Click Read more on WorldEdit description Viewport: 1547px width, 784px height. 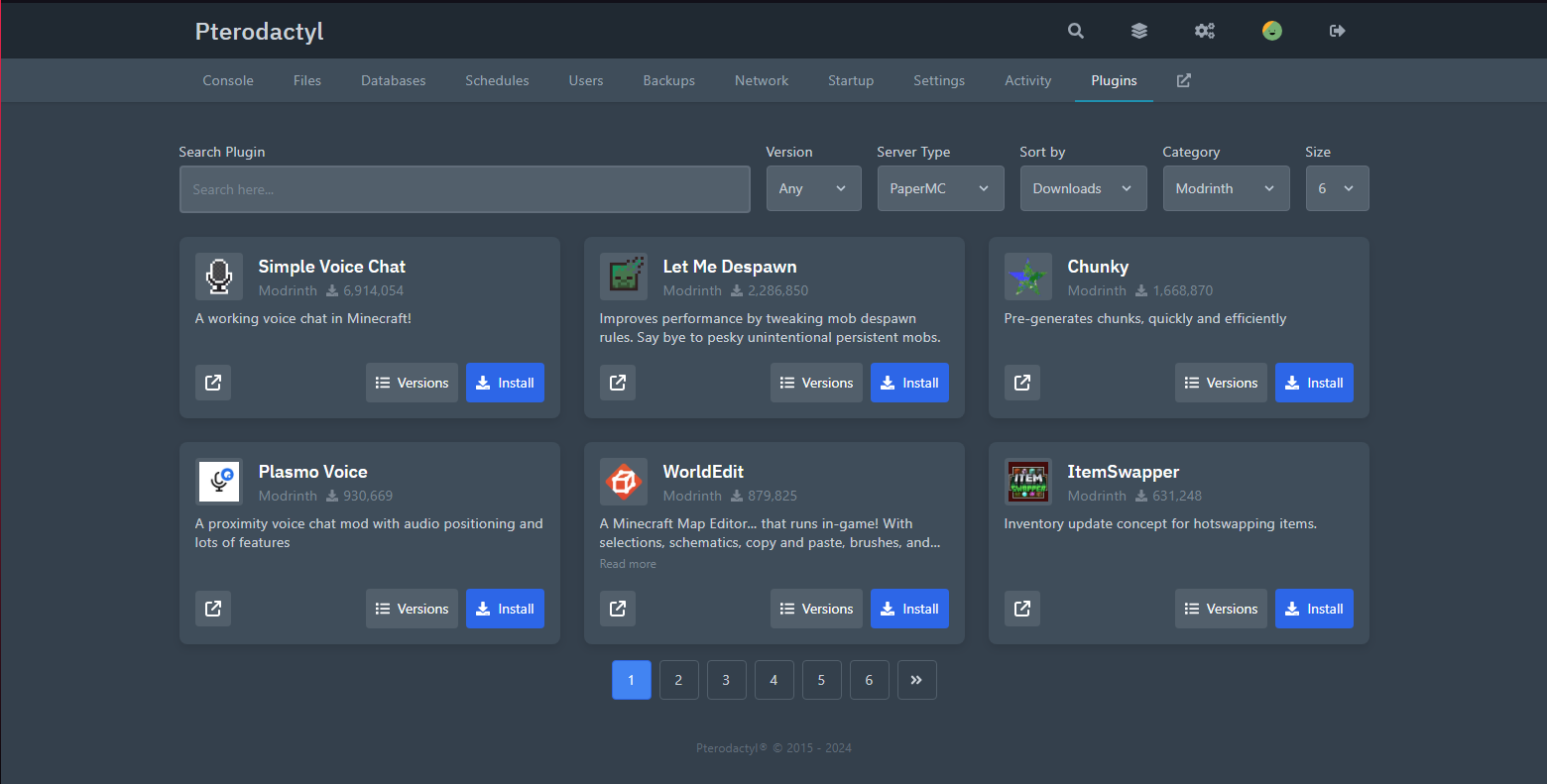coord(628,564)
